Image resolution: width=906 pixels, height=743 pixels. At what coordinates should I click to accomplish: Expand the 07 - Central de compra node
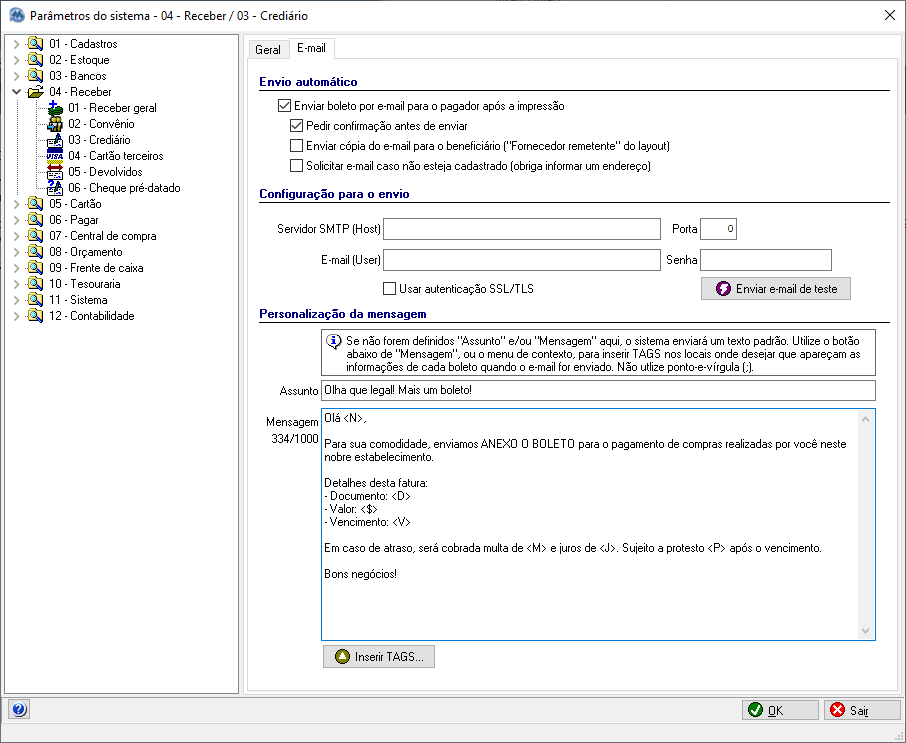16,236
